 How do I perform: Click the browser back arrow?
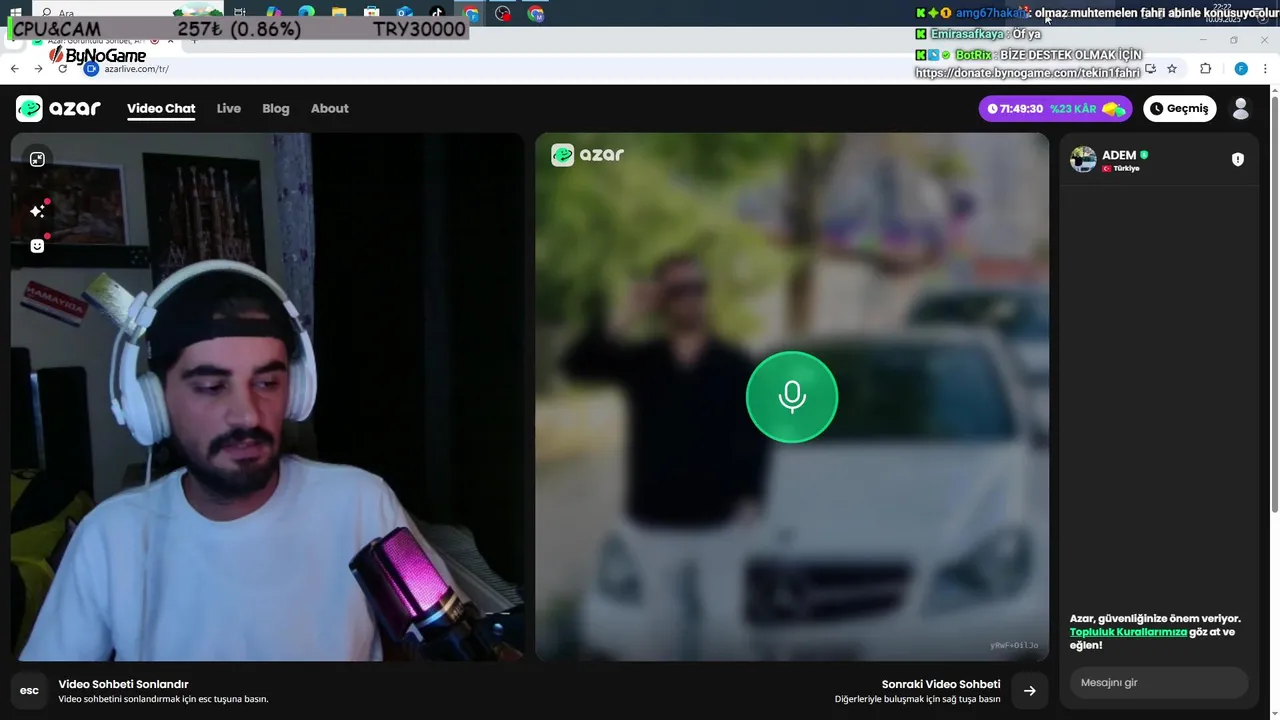point(14,69)
